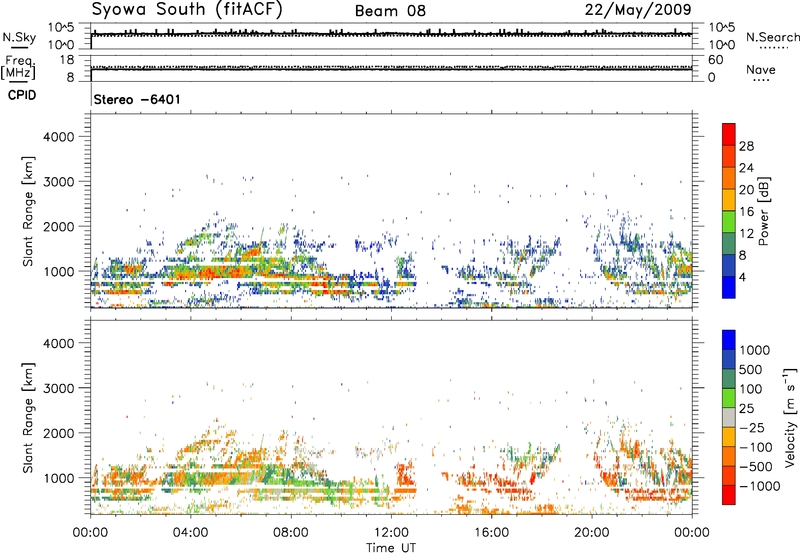Click the '25' label on the Velocity colorbar
Screen dimensions: 800x554
pyautogui.click(x=746, y=409)
